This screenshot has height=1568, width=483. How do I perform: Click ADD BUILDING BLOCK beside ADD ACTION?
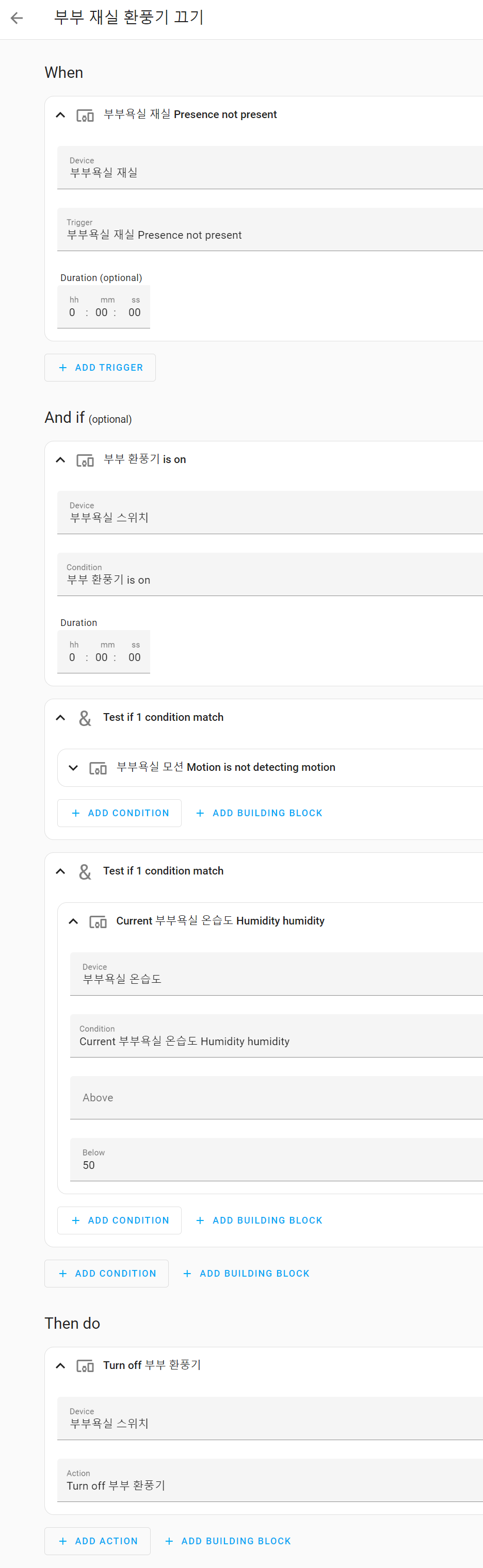[x=229, y=1541]
